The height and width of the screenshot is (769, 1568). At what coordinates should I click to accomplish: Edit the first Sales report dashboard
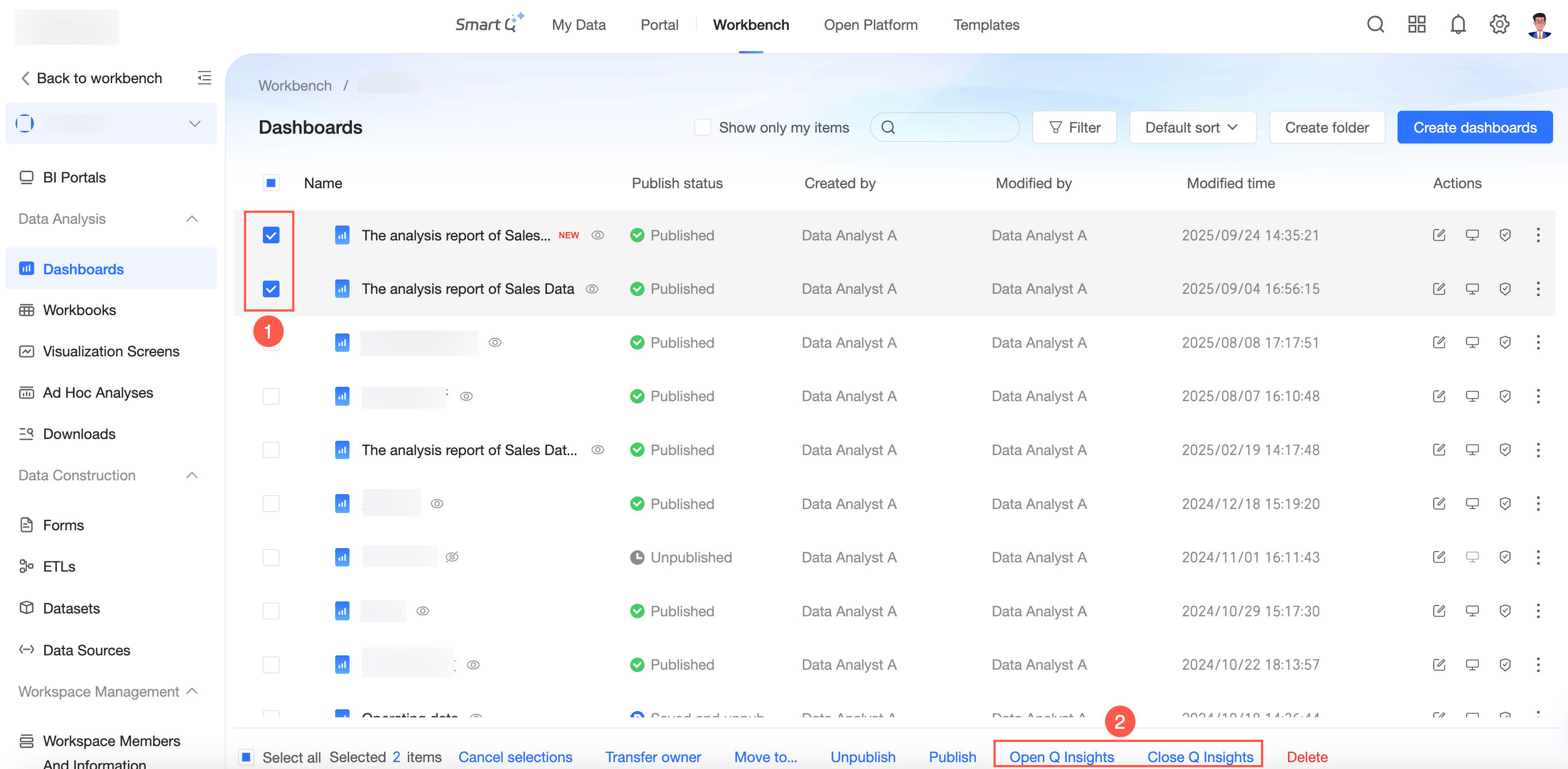tap(1439, 236)
